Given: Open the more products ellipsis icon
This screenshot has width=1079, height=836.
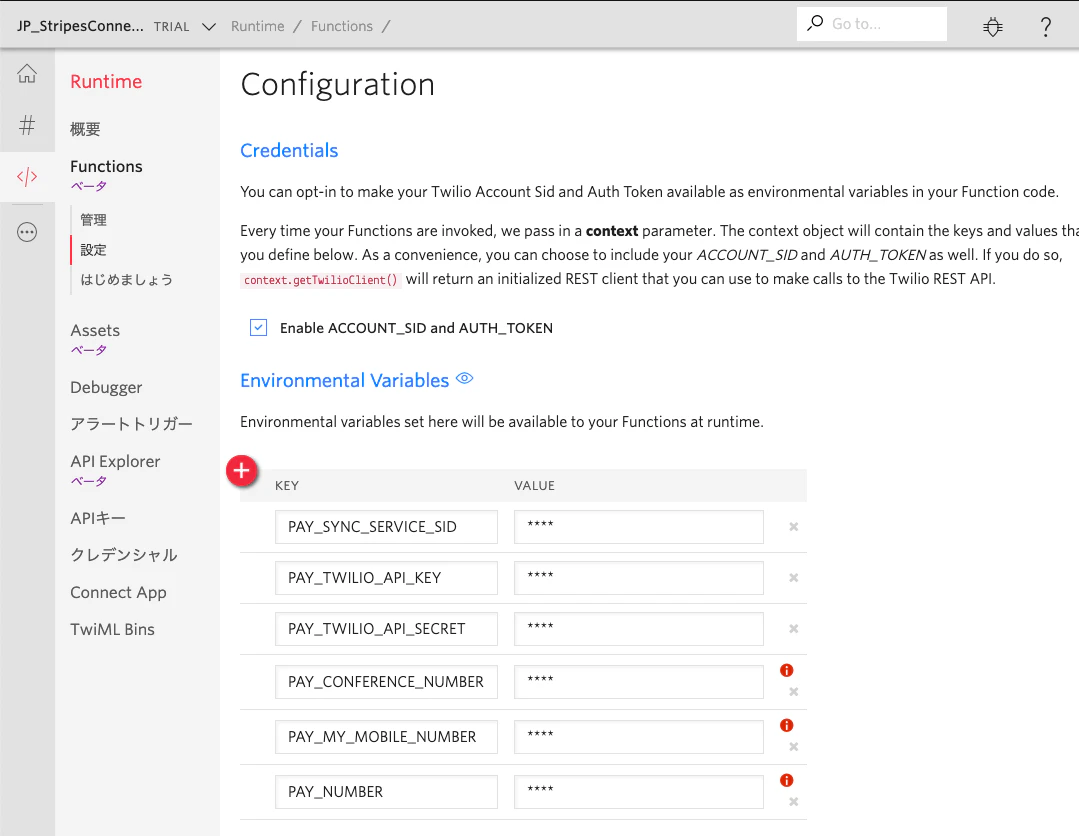Looking at the screenshot, I should pyautogui.click(x=27, y=232).
